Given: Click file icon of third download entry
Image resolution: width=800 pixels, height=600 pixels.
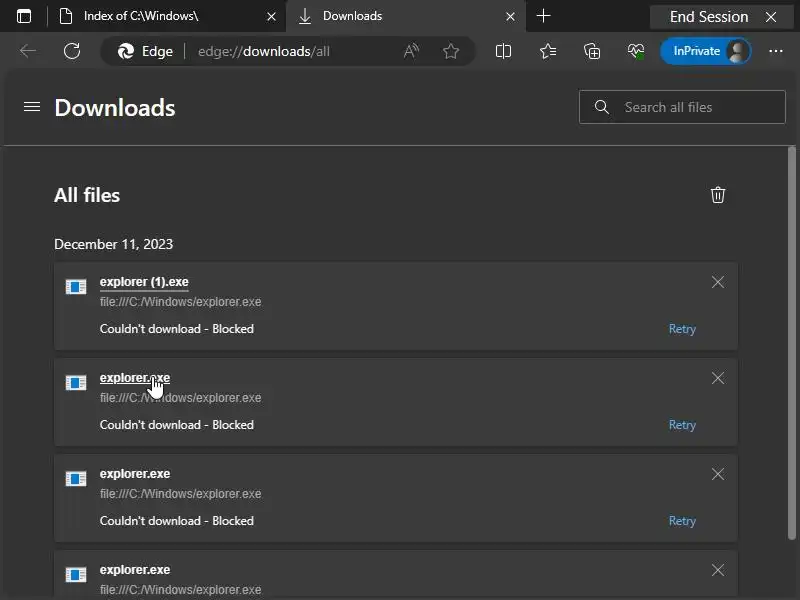Looking at the screenshot, I should click(x=76, y=479).
